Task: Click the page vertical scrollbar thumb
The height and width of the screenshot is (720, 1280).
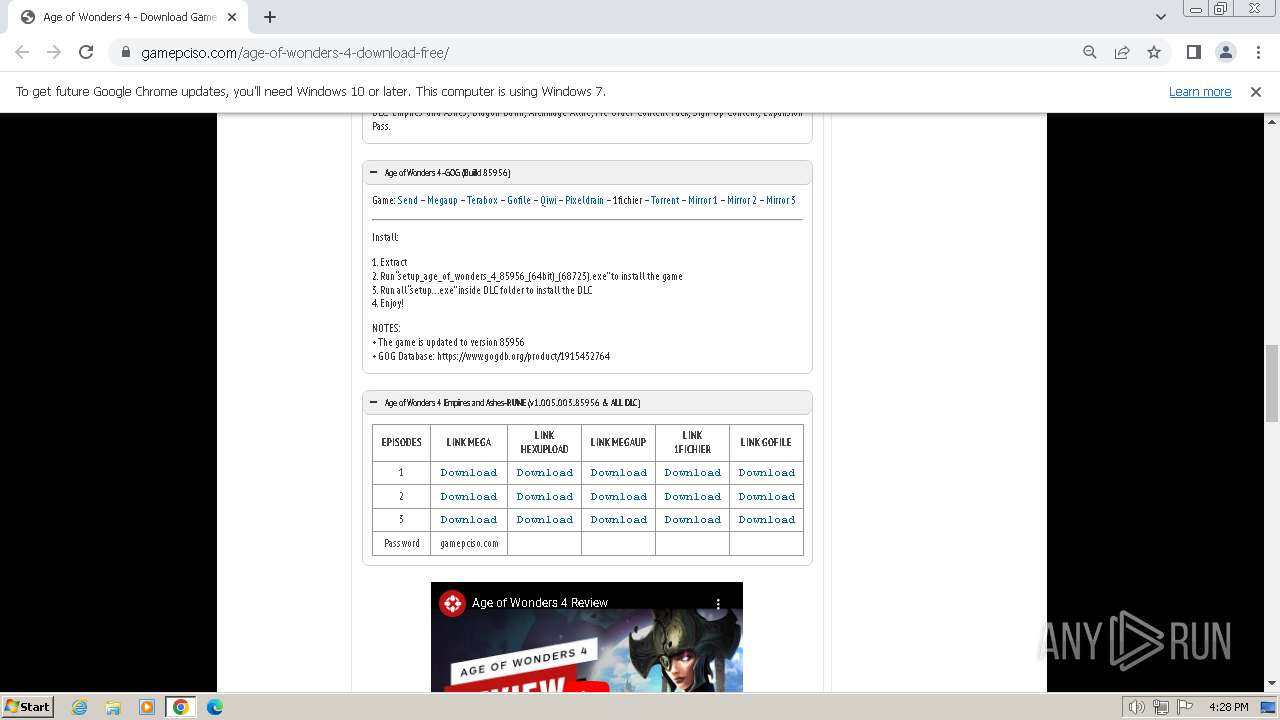Action: click(1272, 383)
